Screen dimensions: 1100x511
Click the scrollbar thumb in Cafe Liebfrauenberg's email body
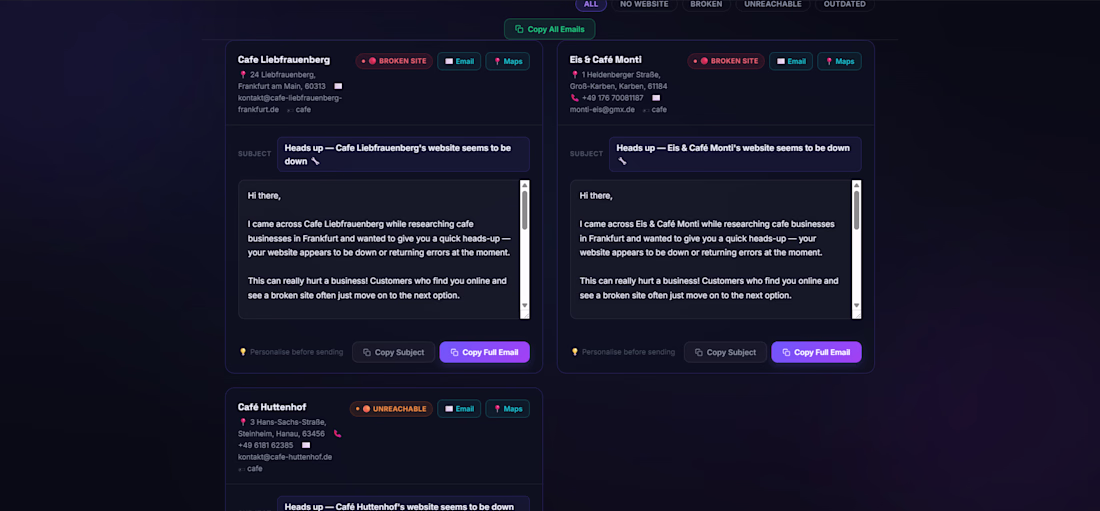pos(524,210)
